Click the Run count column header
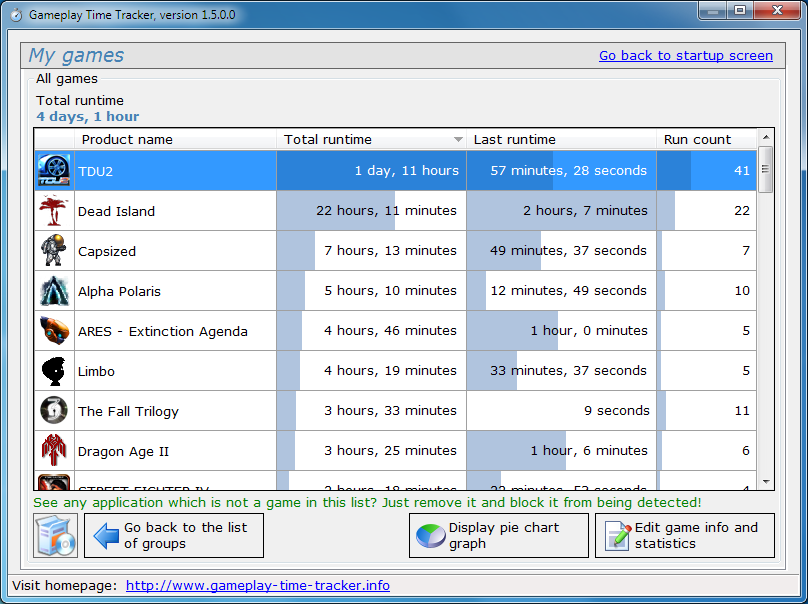The height and width of the screenshot is (604, 808). [705, 140]
